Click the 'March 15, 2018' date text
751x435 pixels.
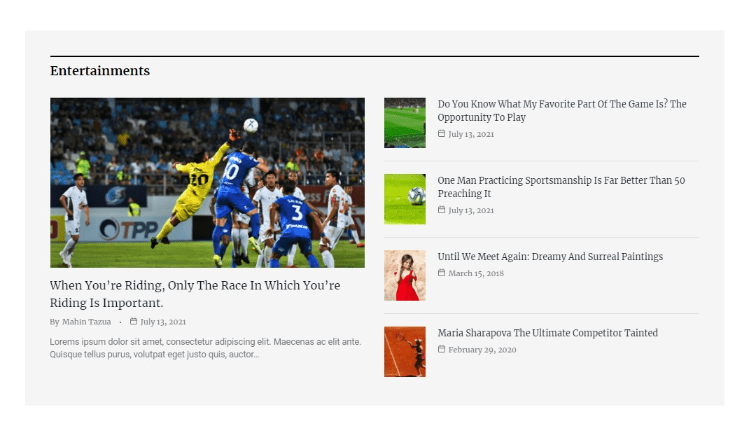point(476,273)
